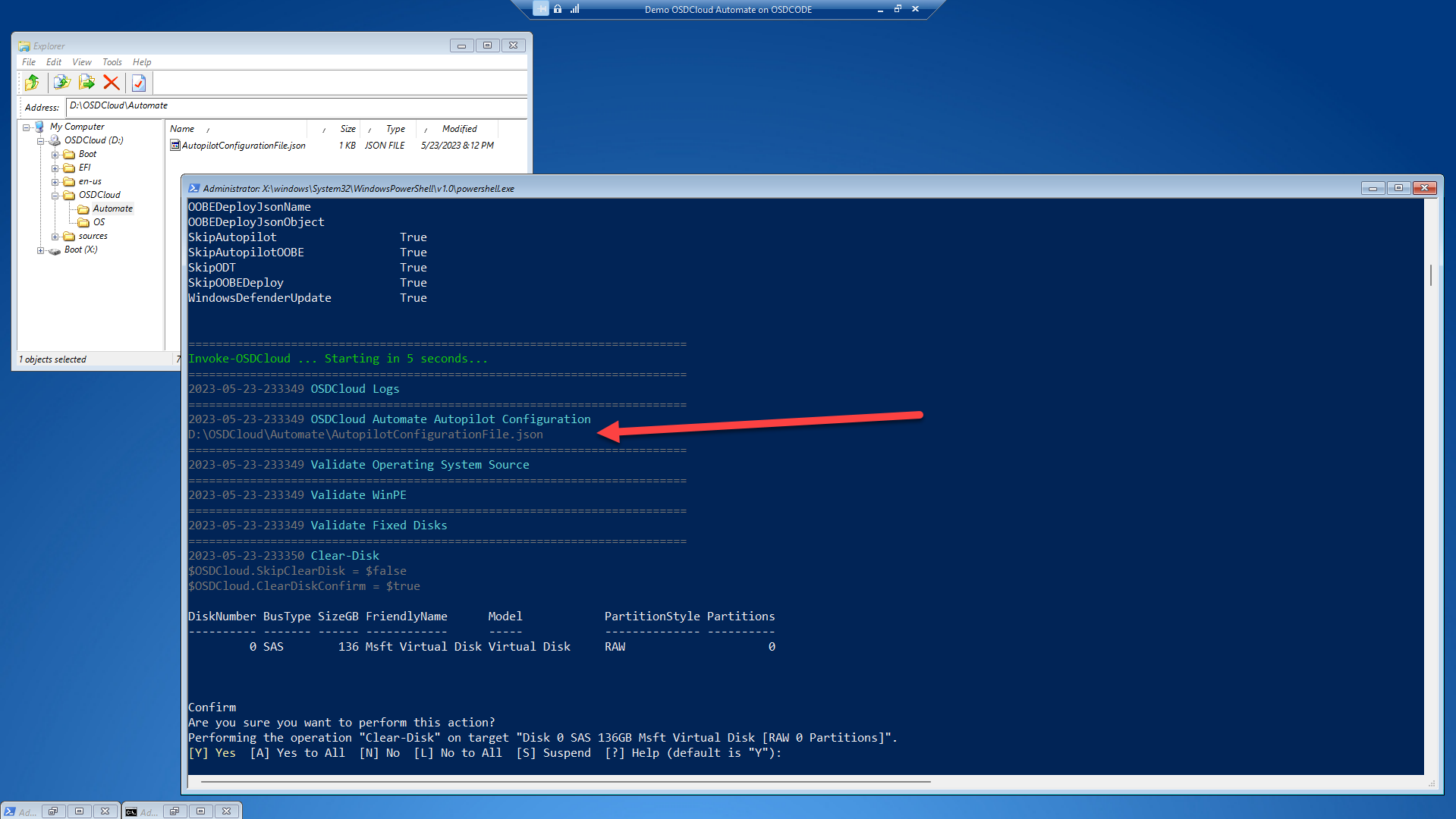Click the lock icon in connection bar
Image resolution: width=1456 pixels, height=819 pixels.
click(558, 9)
